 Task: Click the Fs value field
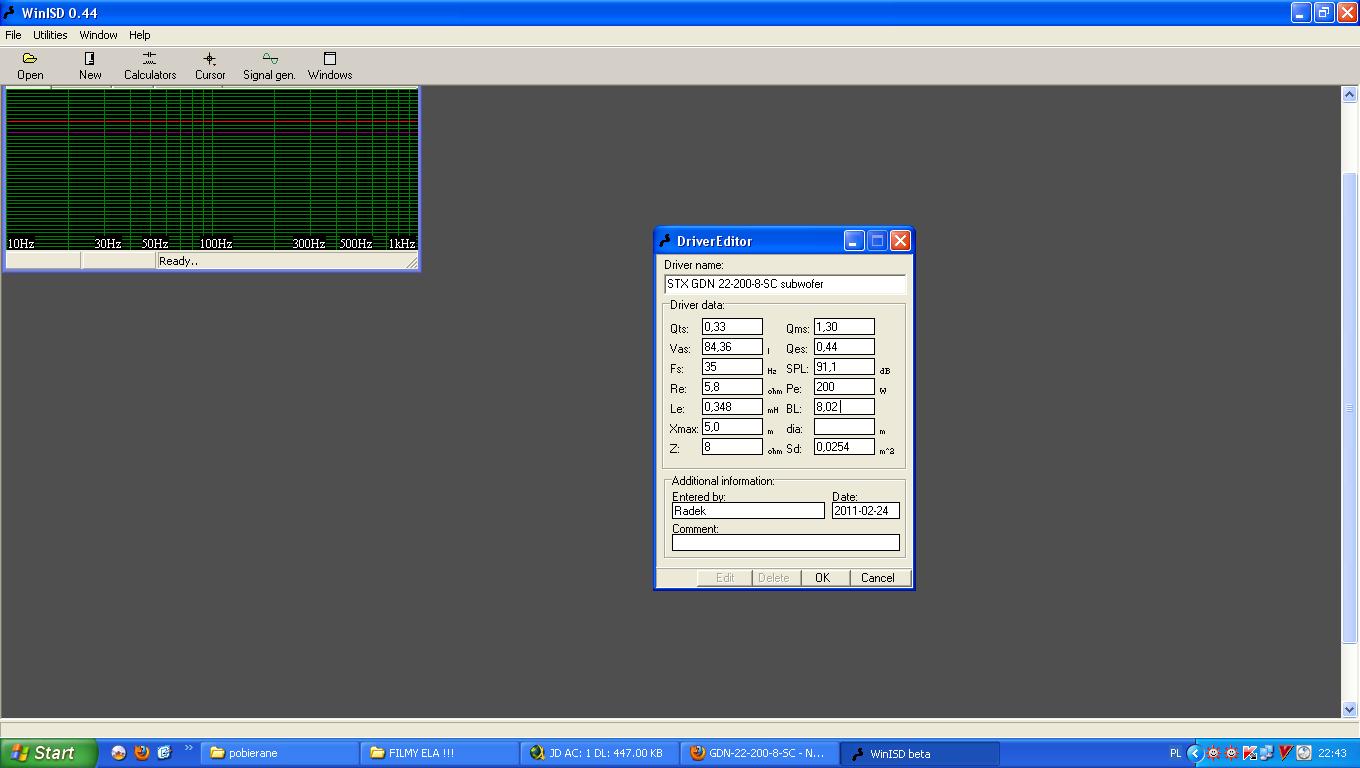(x=732, y=367)
